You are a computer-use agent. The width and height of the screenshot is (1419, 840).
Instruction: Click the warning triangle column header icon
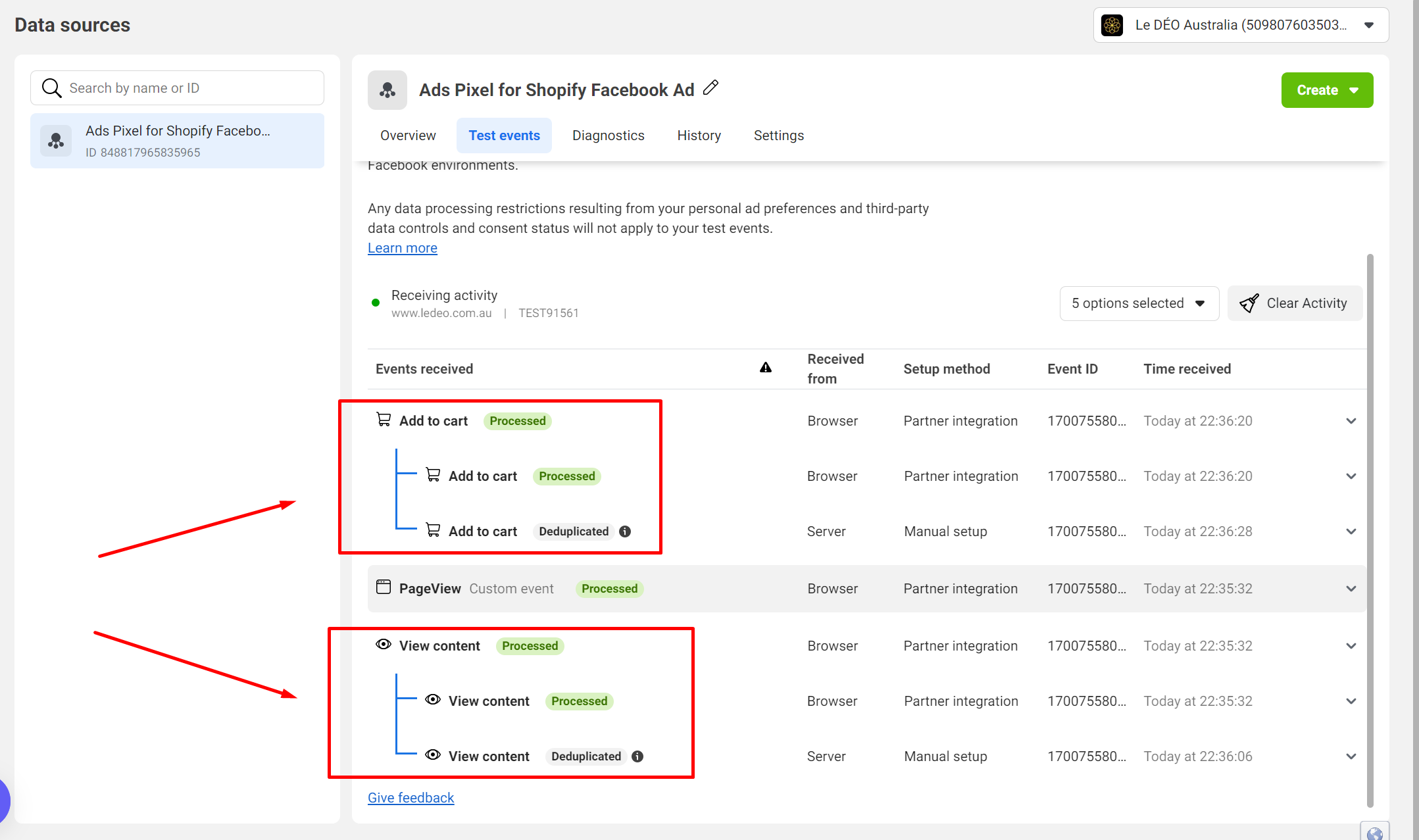coord(766,368)
